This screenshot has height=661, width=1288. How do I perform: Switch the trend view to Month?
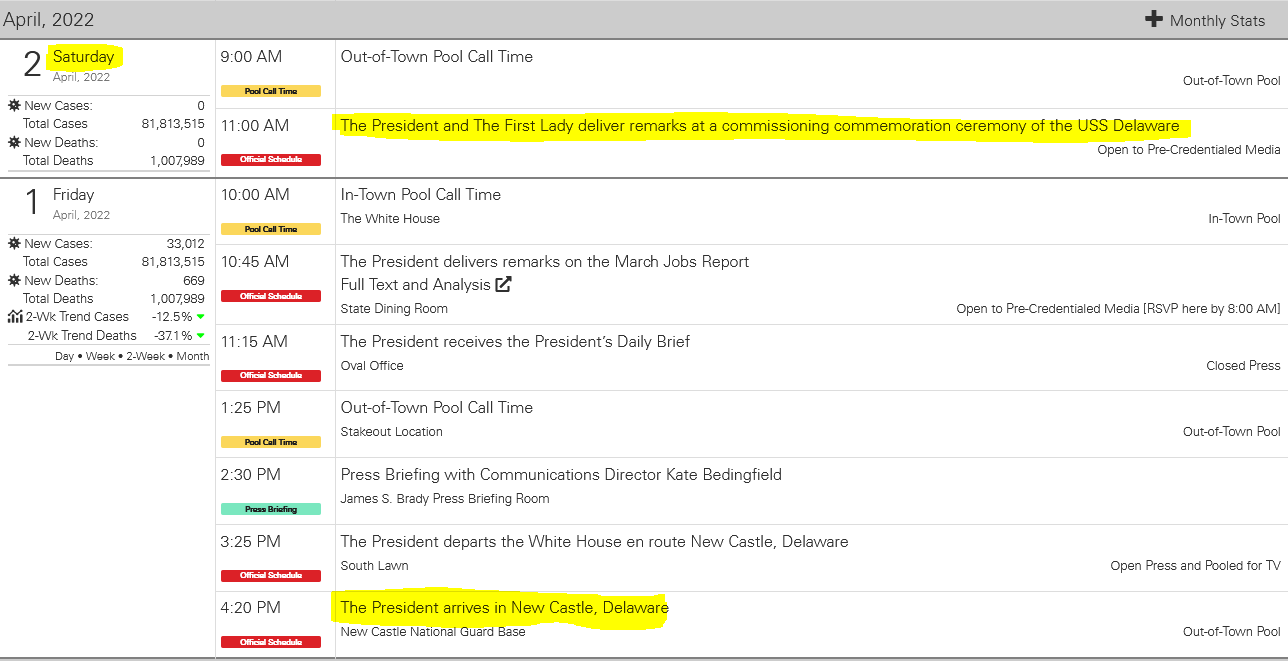pos(193,356)
